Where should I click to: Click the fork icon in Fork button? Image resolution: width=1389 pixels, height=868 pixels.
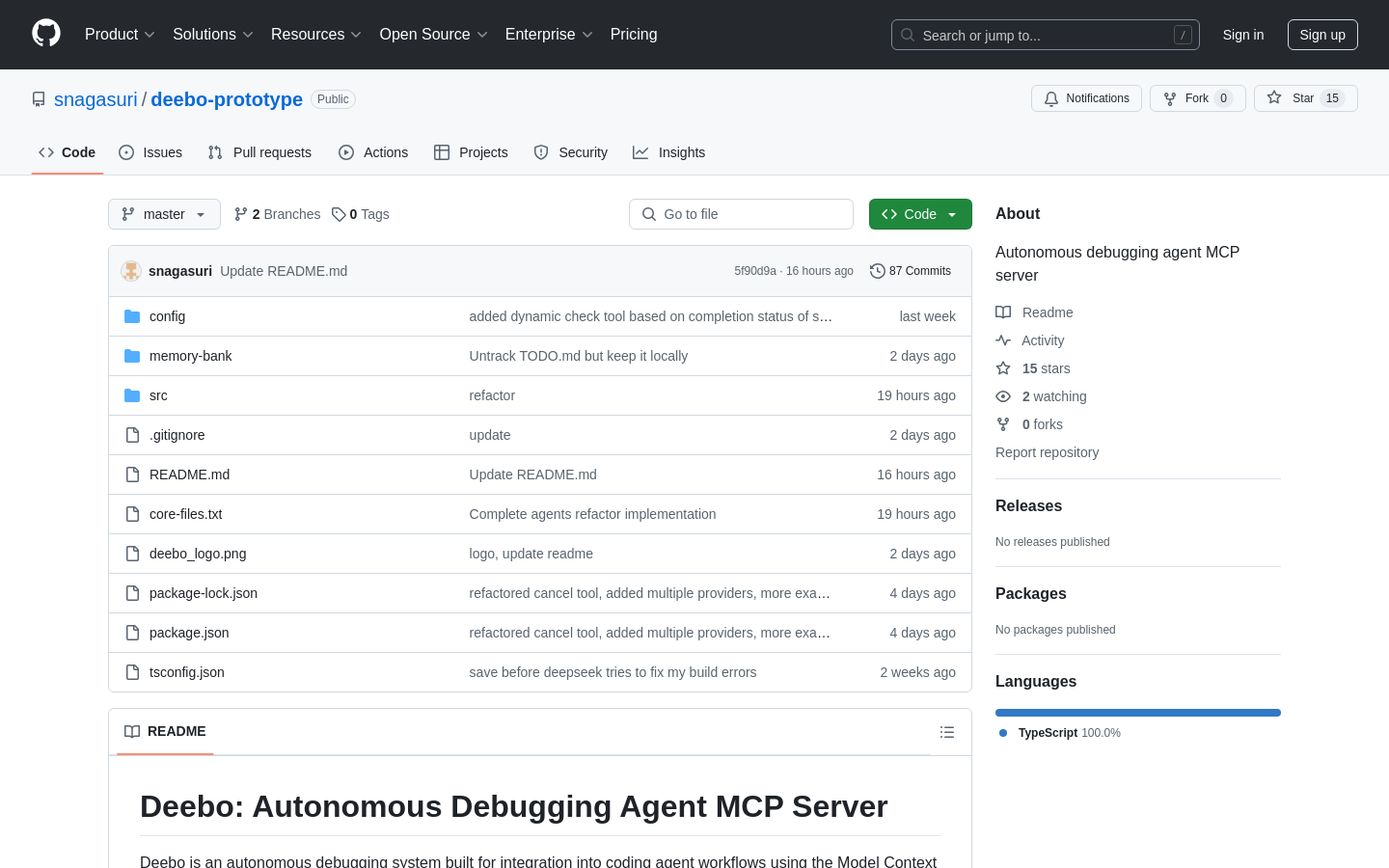tap(1170, 98)
